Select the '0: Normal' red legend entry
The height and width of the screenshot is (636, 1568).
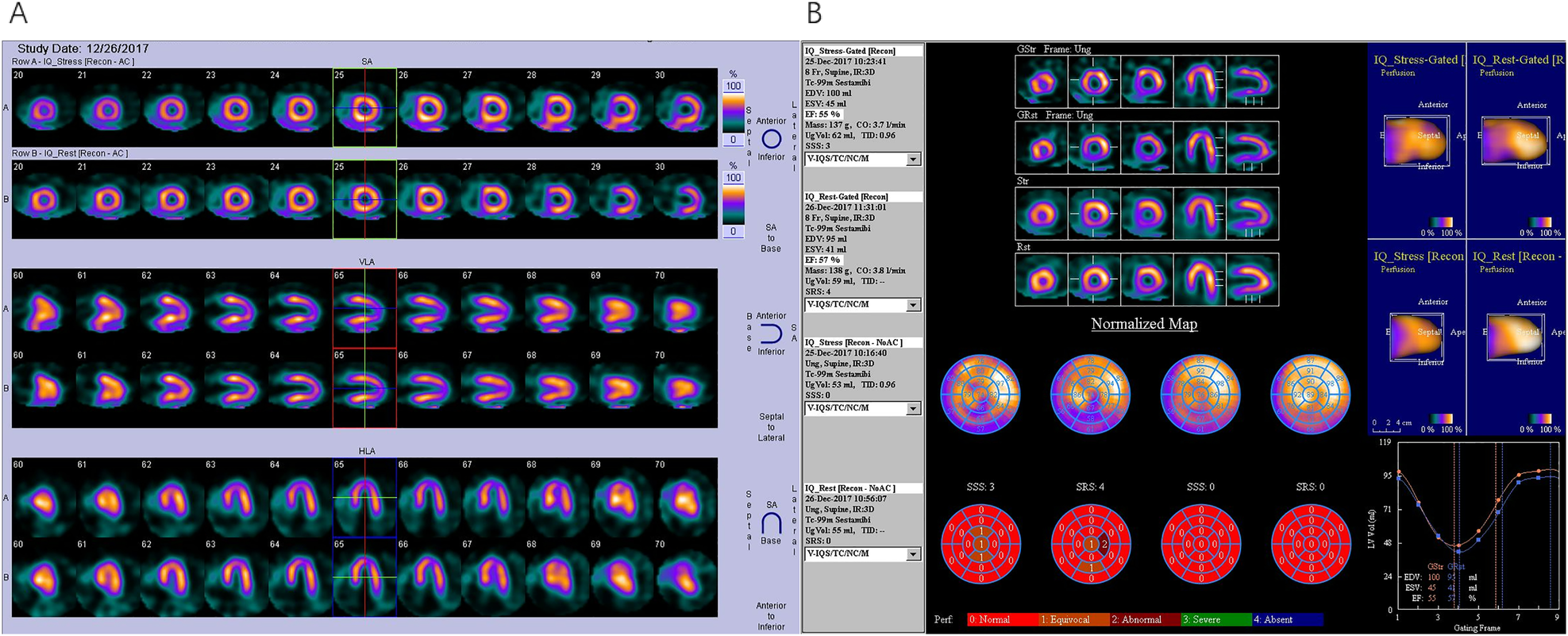point(1002,619)
